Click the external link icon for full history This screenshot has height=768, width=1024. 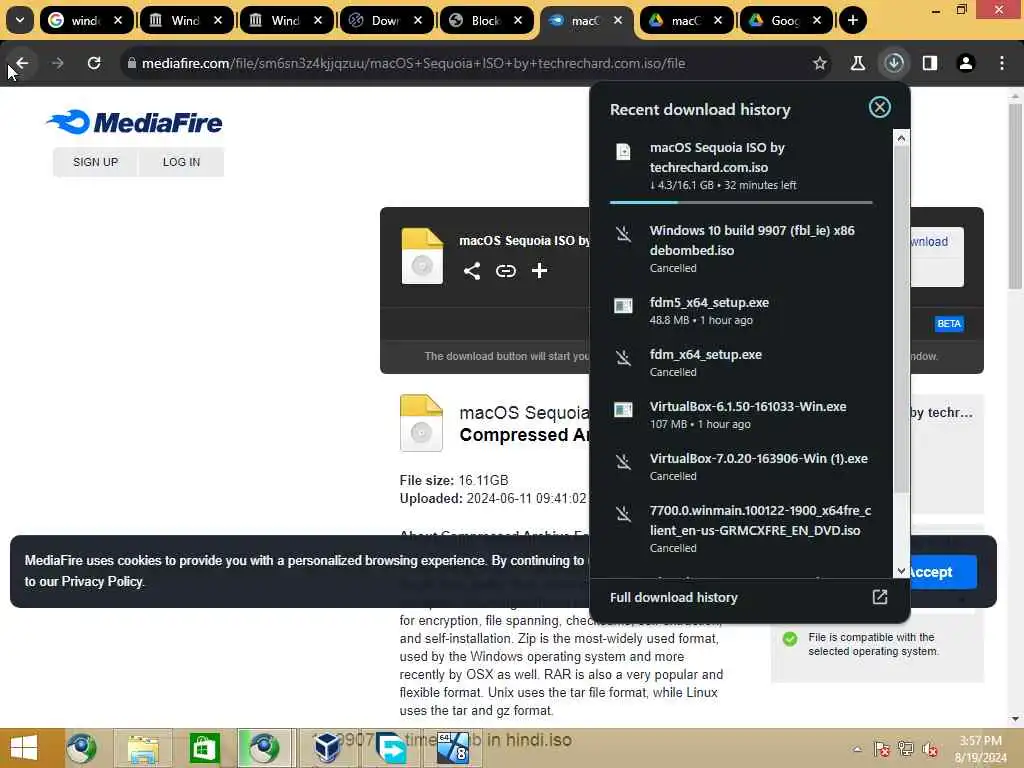coord(880,597)
